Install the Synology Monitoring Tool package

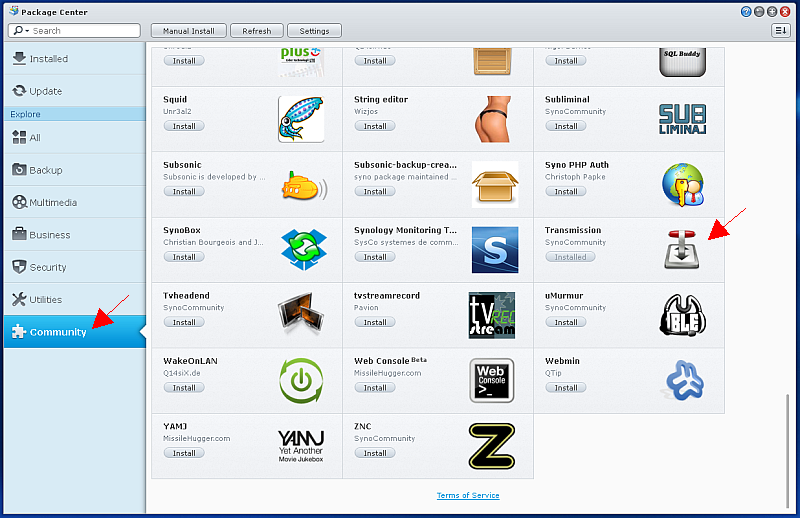click(375, 257)
